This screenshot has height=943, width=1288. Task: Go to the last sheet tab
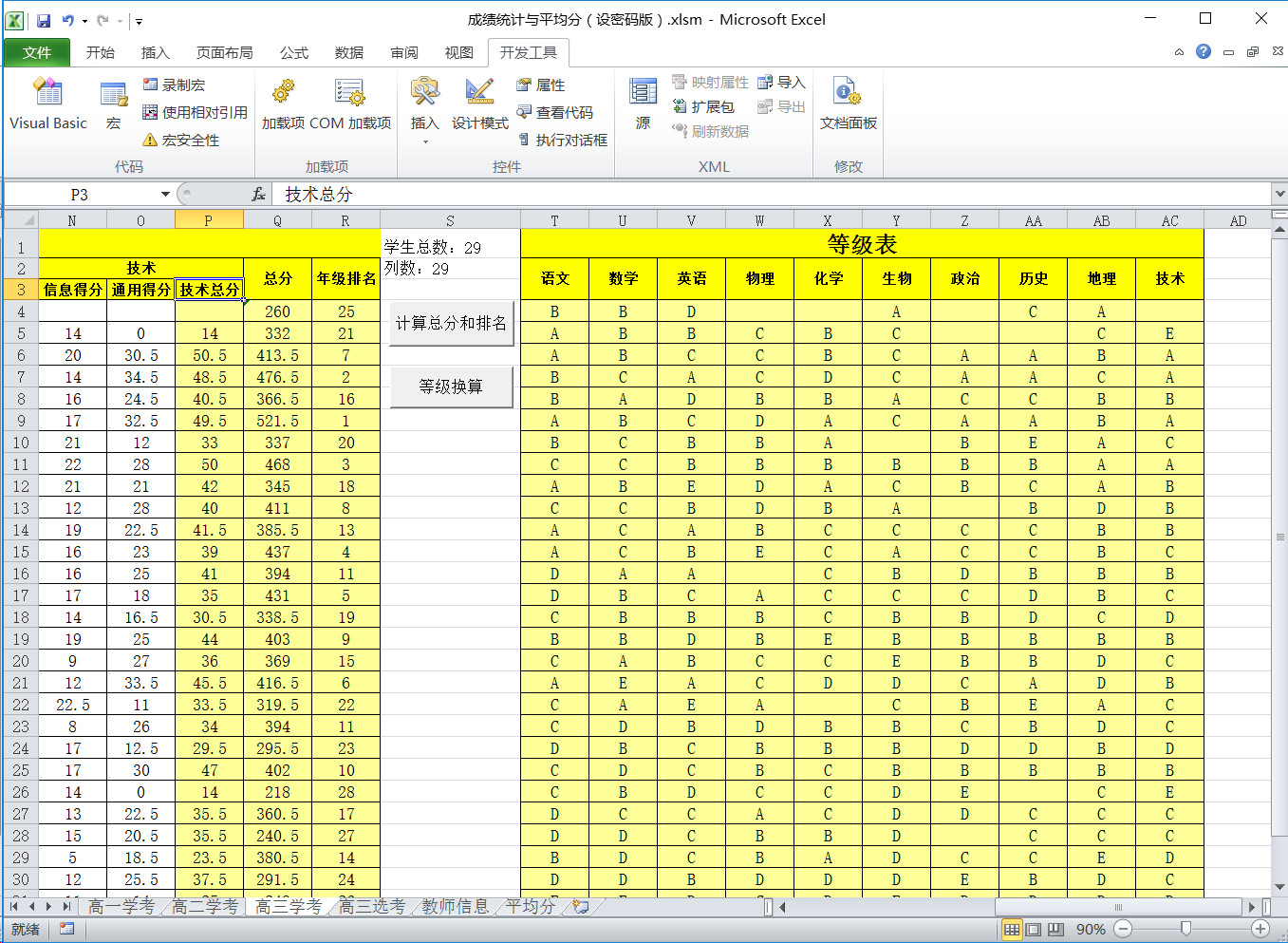coord(66,907)
